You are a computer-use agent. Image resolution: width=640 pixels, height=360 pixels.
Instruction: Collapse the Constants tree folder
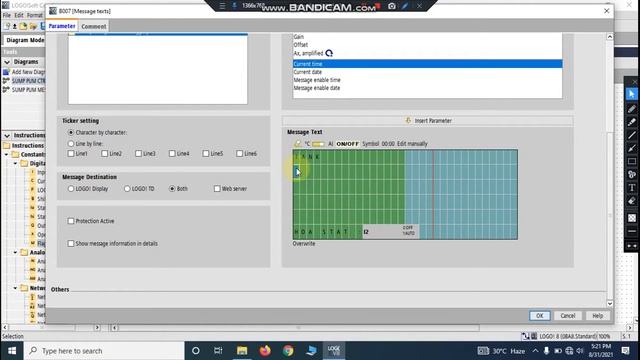7,154
